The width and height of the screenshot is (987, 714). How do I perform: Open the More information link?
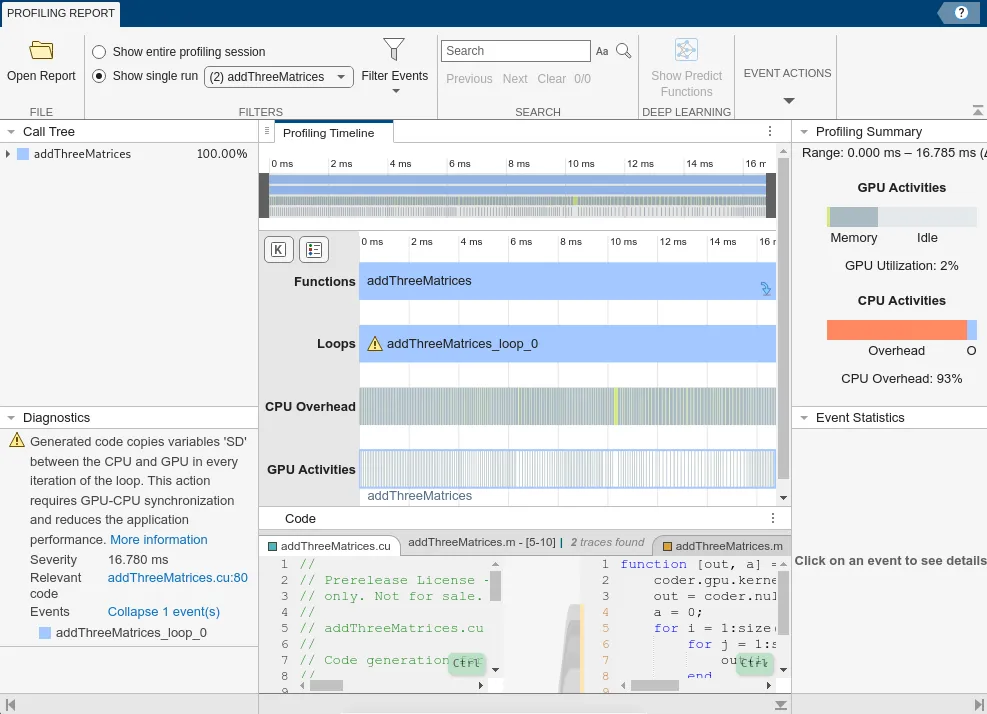click(x=158, y=540)
